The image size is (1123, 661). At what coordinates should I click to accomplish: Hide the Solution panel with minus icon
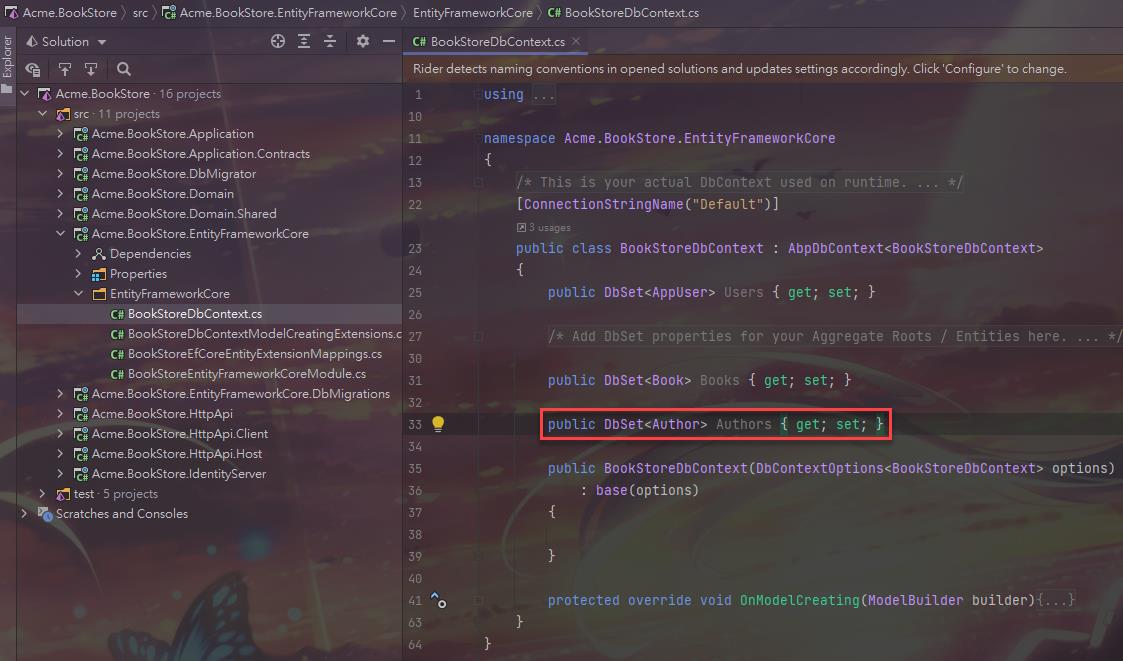point(388,41)
